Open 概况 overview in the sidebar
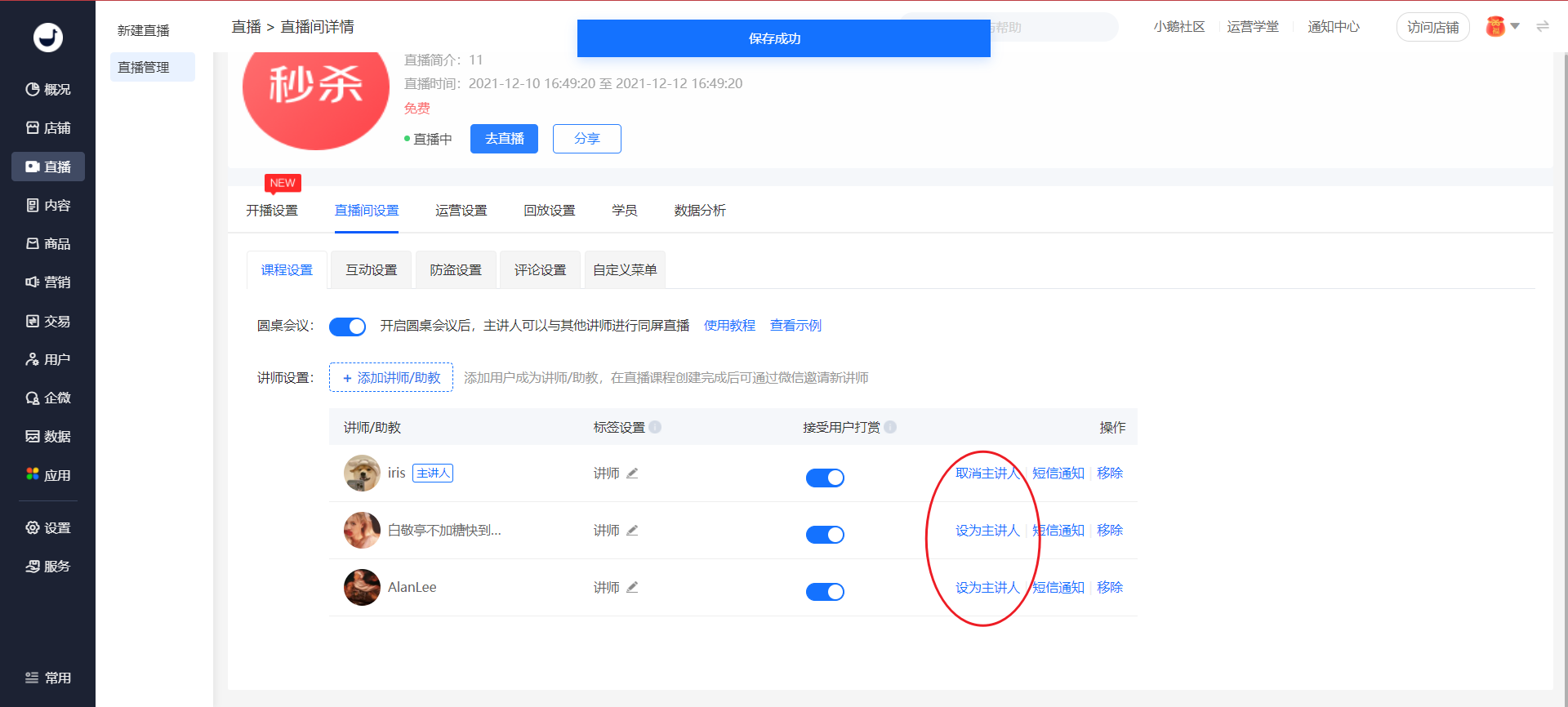The width and height of the screenshot is (1568, 707). click(x=48, y=89)
